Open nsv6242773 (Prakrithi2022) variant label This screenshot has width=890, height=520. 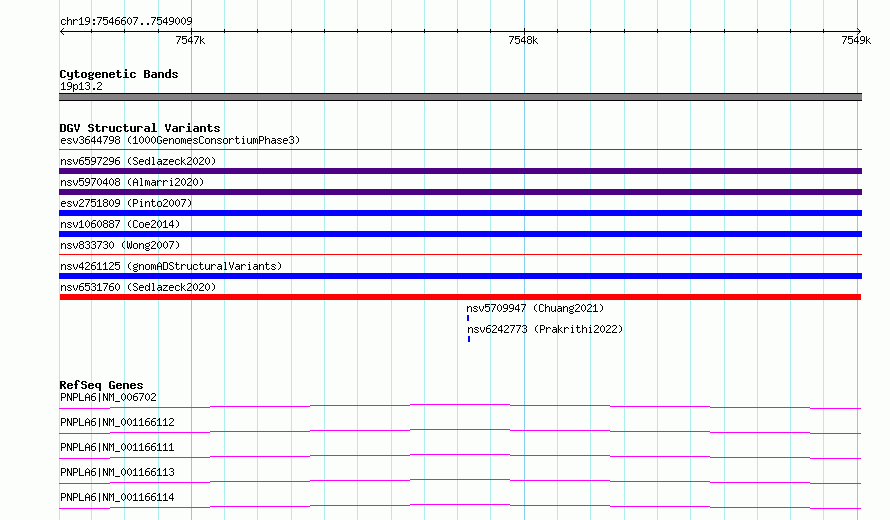tap(545, 329)
